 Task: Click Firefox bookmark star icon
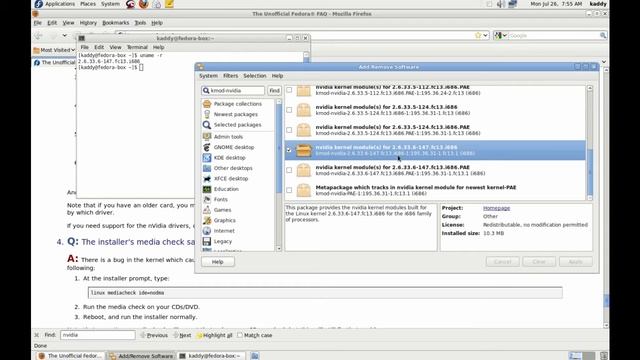pos(478,36)
